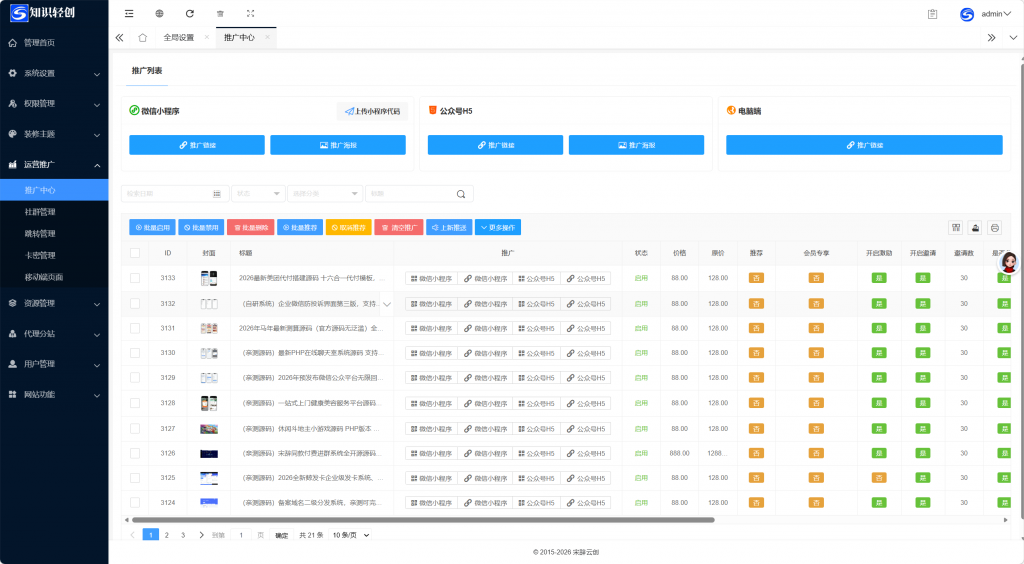Enter fullscreen using the expand icon

pos(250,14)
